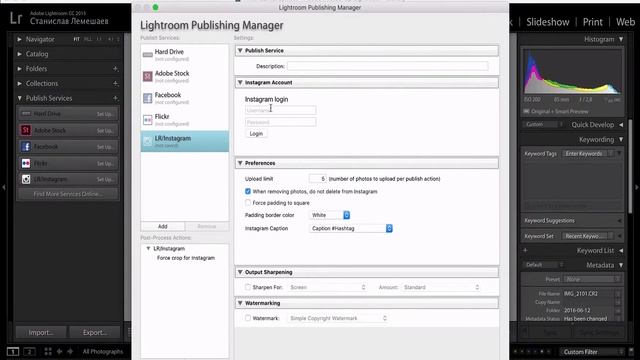Click Hard Drive icon in left Publish Services panel
This screenshot has height=360, width=640.
26,113
